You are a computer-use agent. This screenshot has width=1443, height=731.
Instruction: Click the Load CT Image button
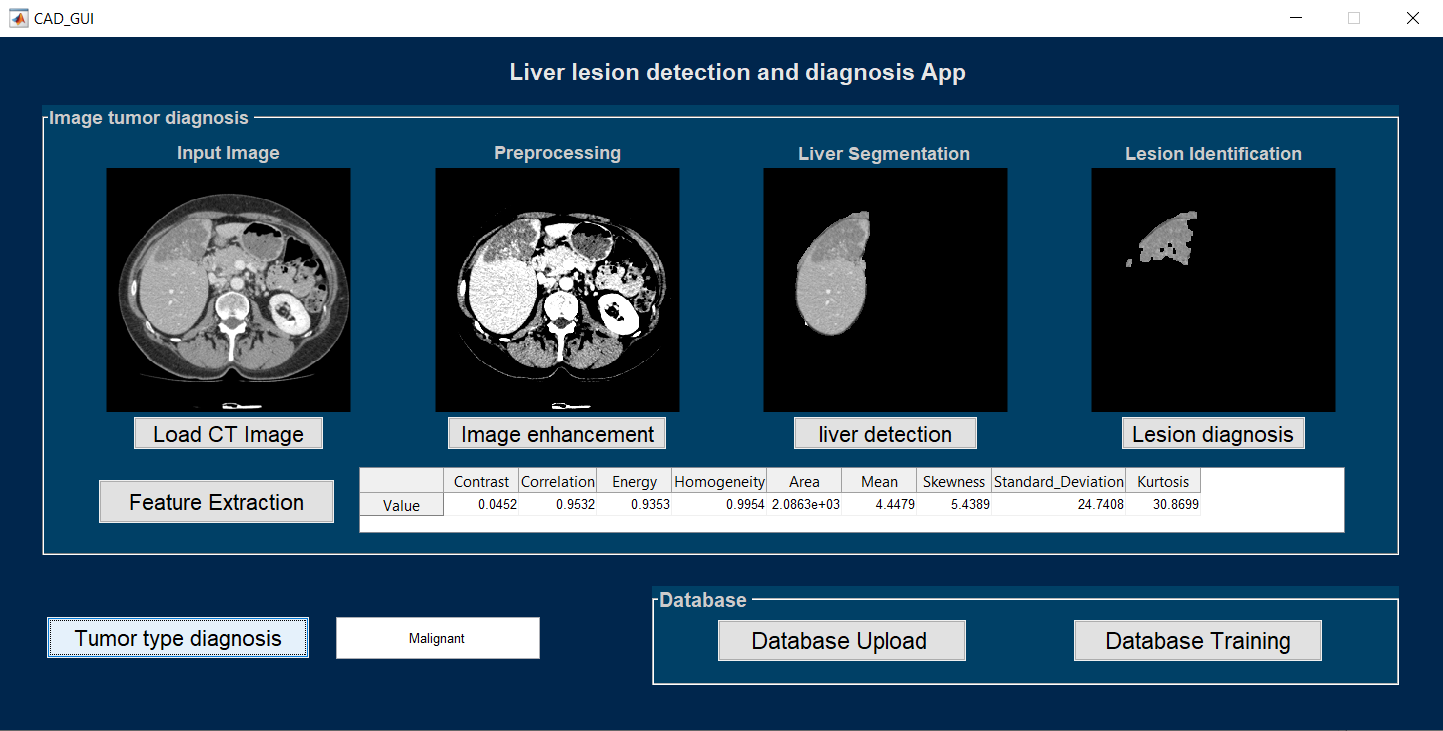pyautogui.click(x=228, y=433)
